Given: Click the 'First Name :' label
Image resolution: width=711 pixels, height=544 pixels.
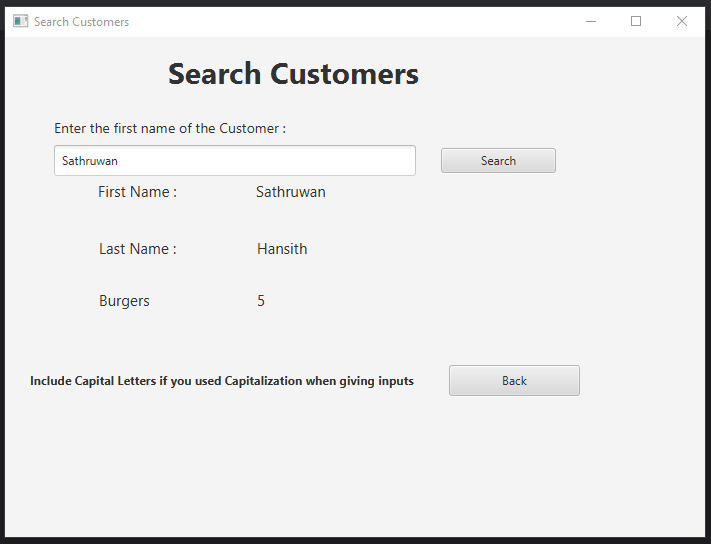Looking at the screenshot, I should 137,192.
